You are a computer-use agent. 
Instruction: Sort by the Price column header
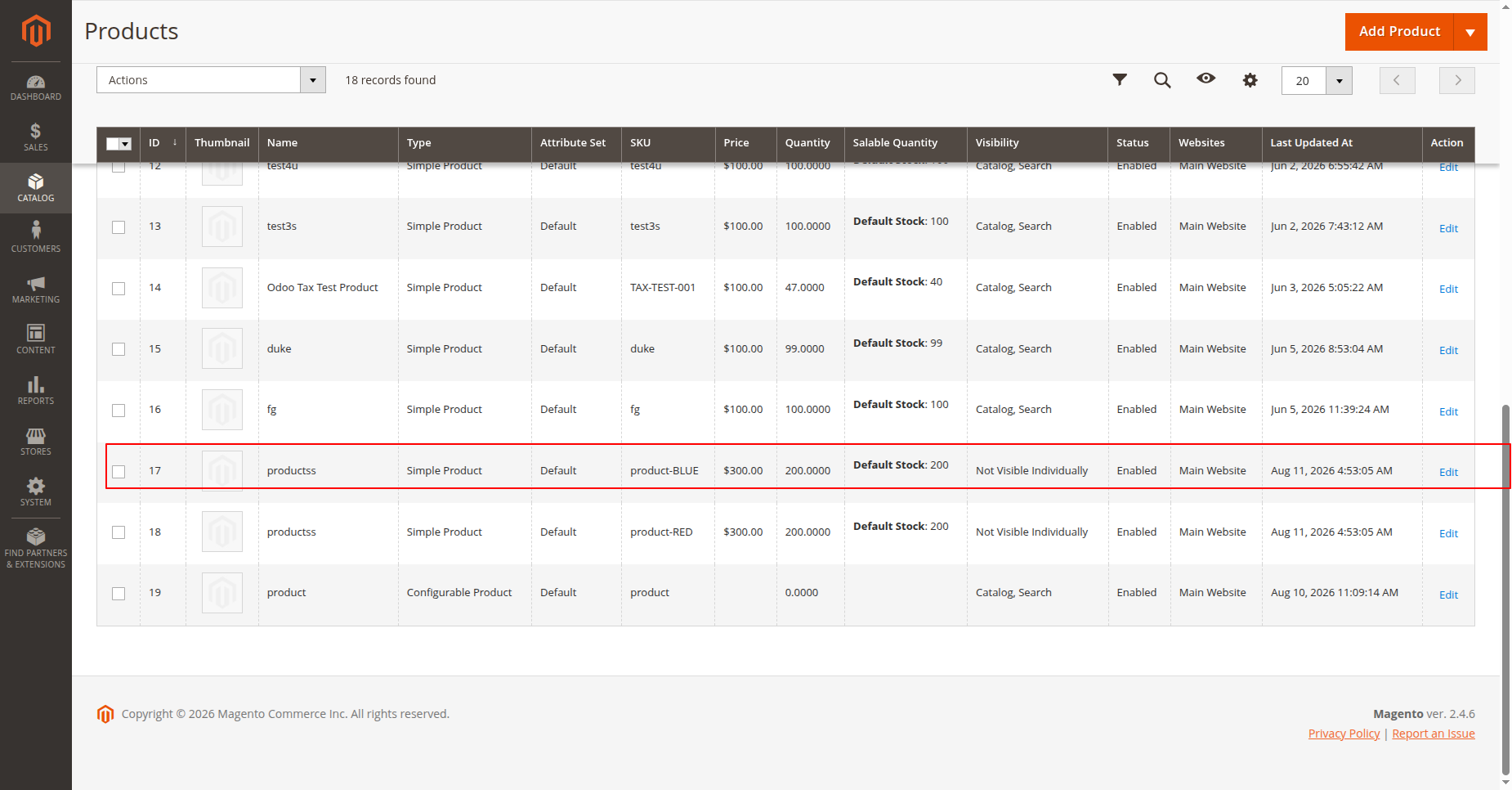click(745, 142)
